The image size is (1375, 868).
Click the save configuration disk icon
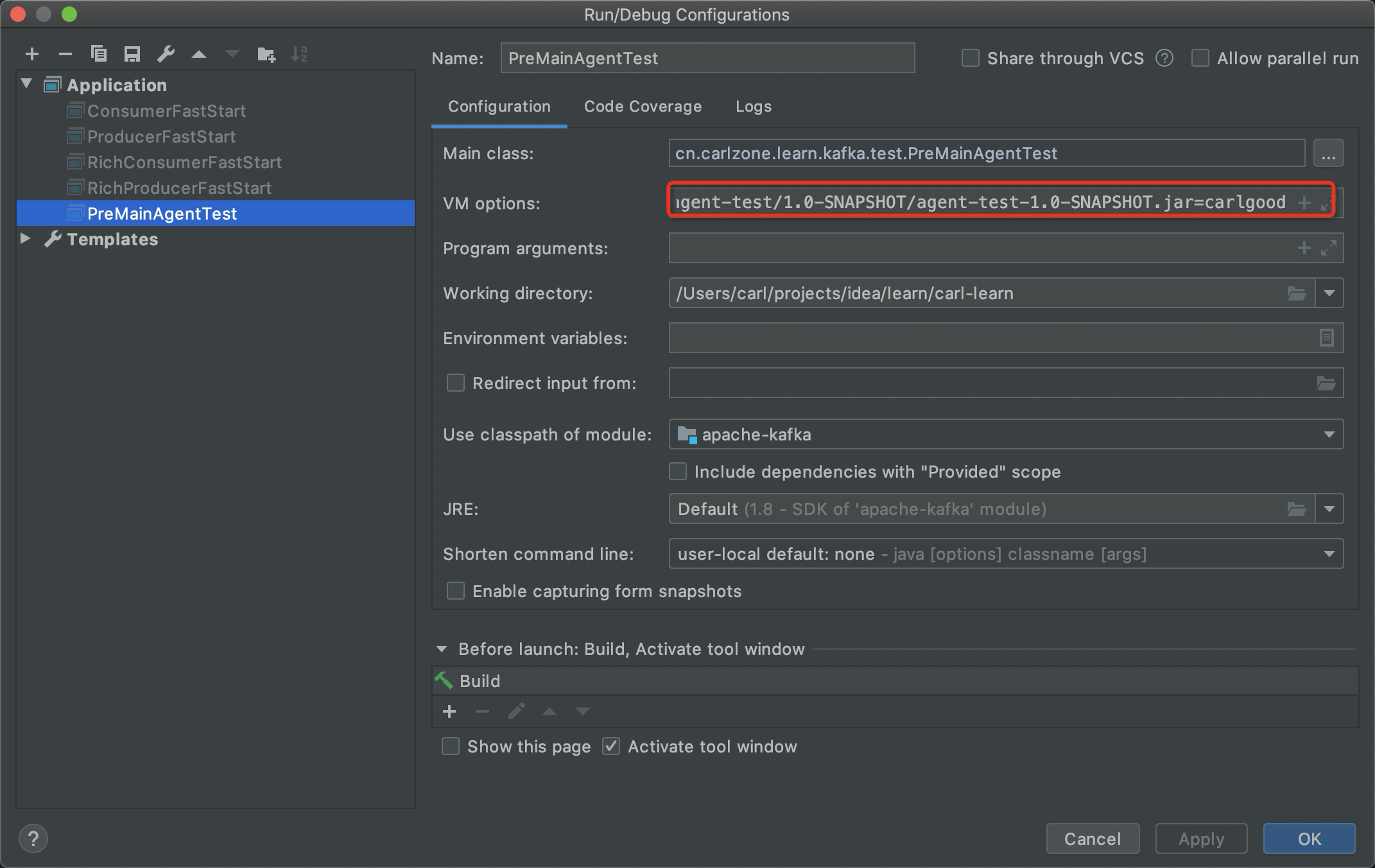[132, 55]
